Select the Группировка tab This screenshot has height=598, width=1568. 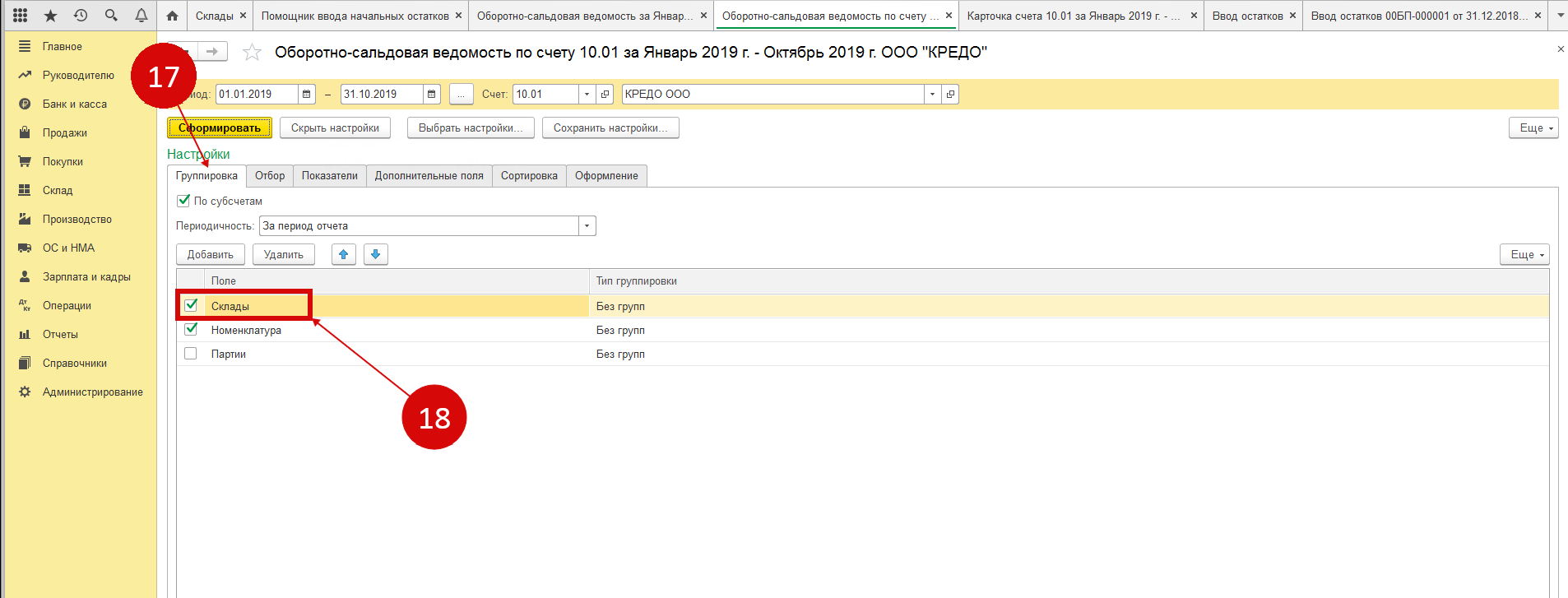pos(206,176)
